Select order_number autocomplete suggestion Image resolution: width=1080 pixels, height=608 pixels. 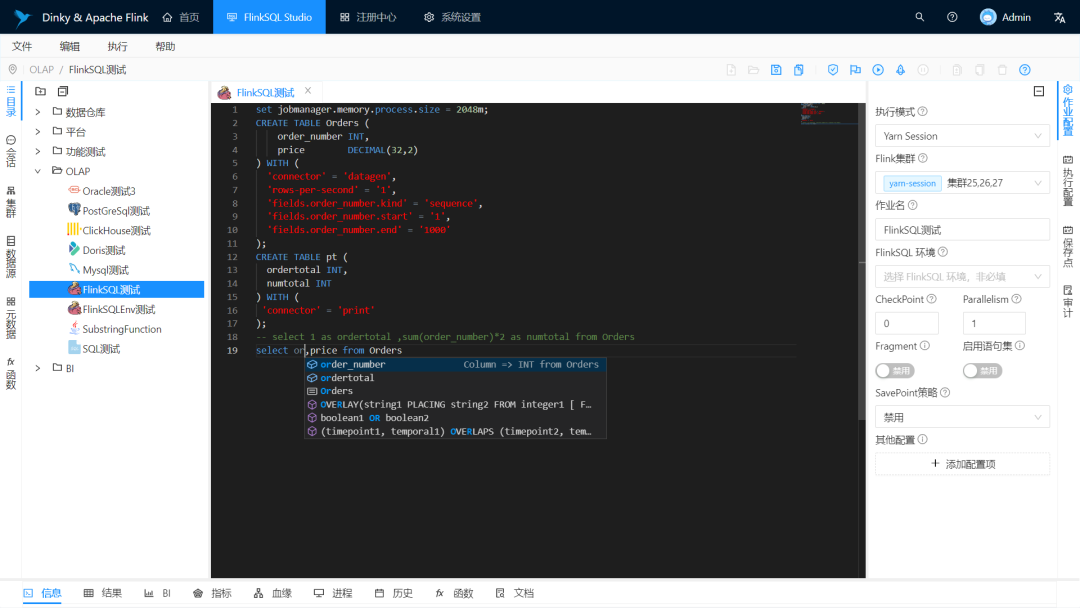455,364
